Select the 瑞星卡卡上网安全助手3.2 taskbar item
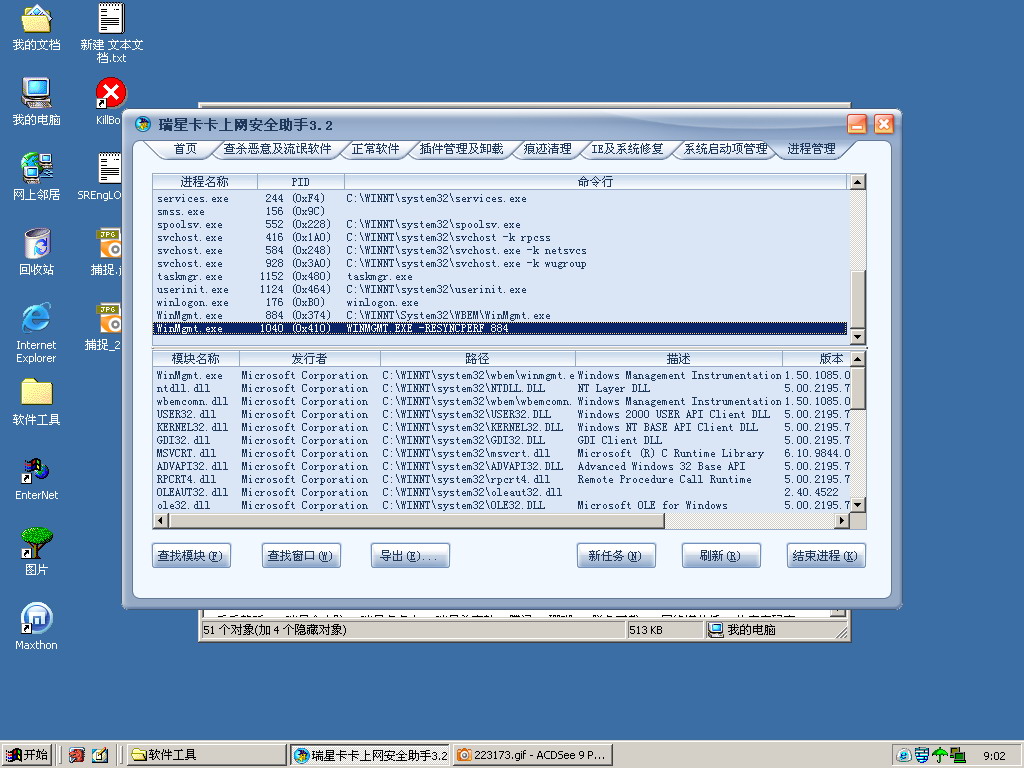This screenshot has height=768, width=1024. coord(370,755)
